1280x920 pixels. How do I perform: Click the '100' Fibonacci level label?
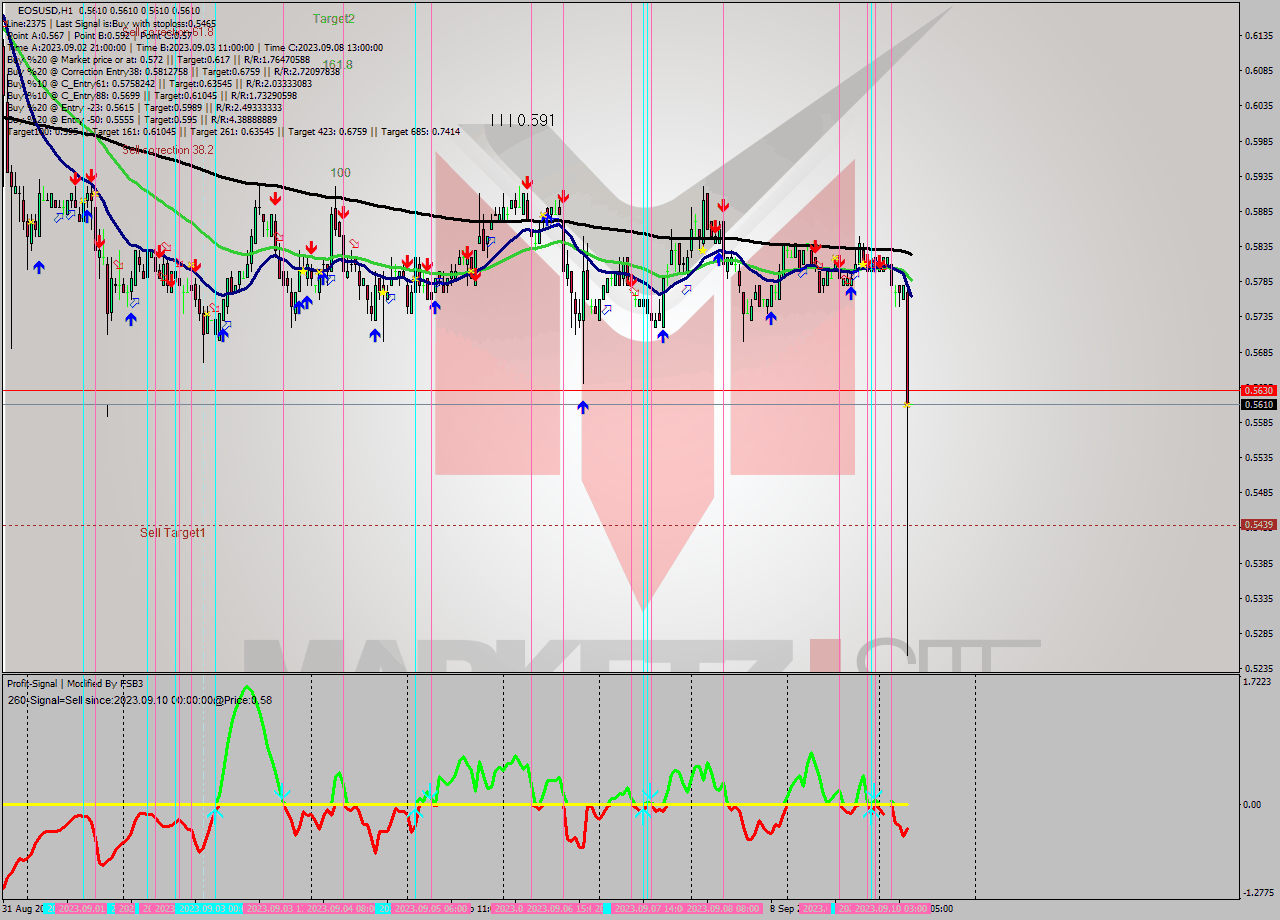(x=340, y=173)
